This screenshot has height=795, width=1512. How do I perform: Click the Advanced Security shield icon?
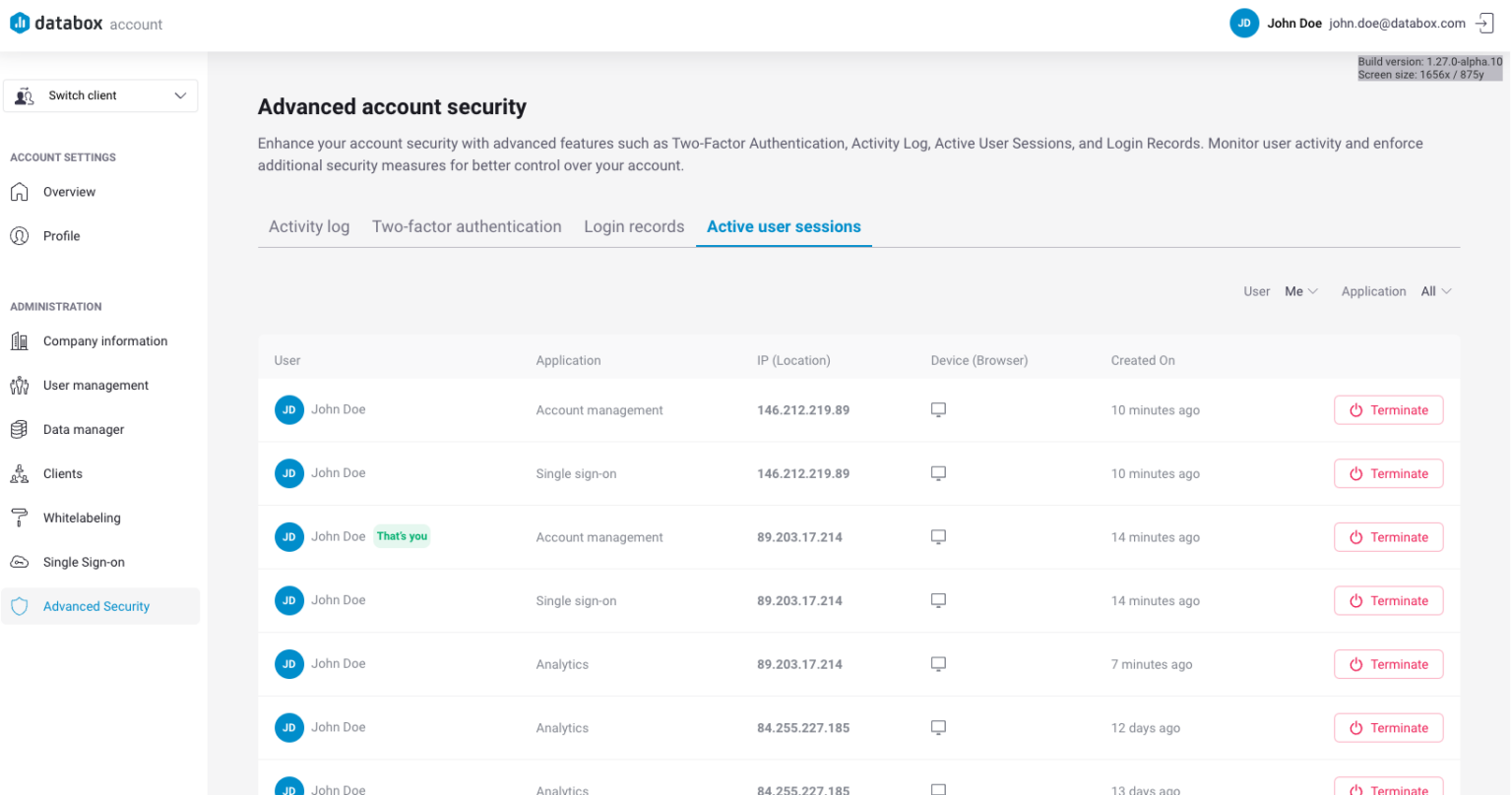tap(19, 606)
